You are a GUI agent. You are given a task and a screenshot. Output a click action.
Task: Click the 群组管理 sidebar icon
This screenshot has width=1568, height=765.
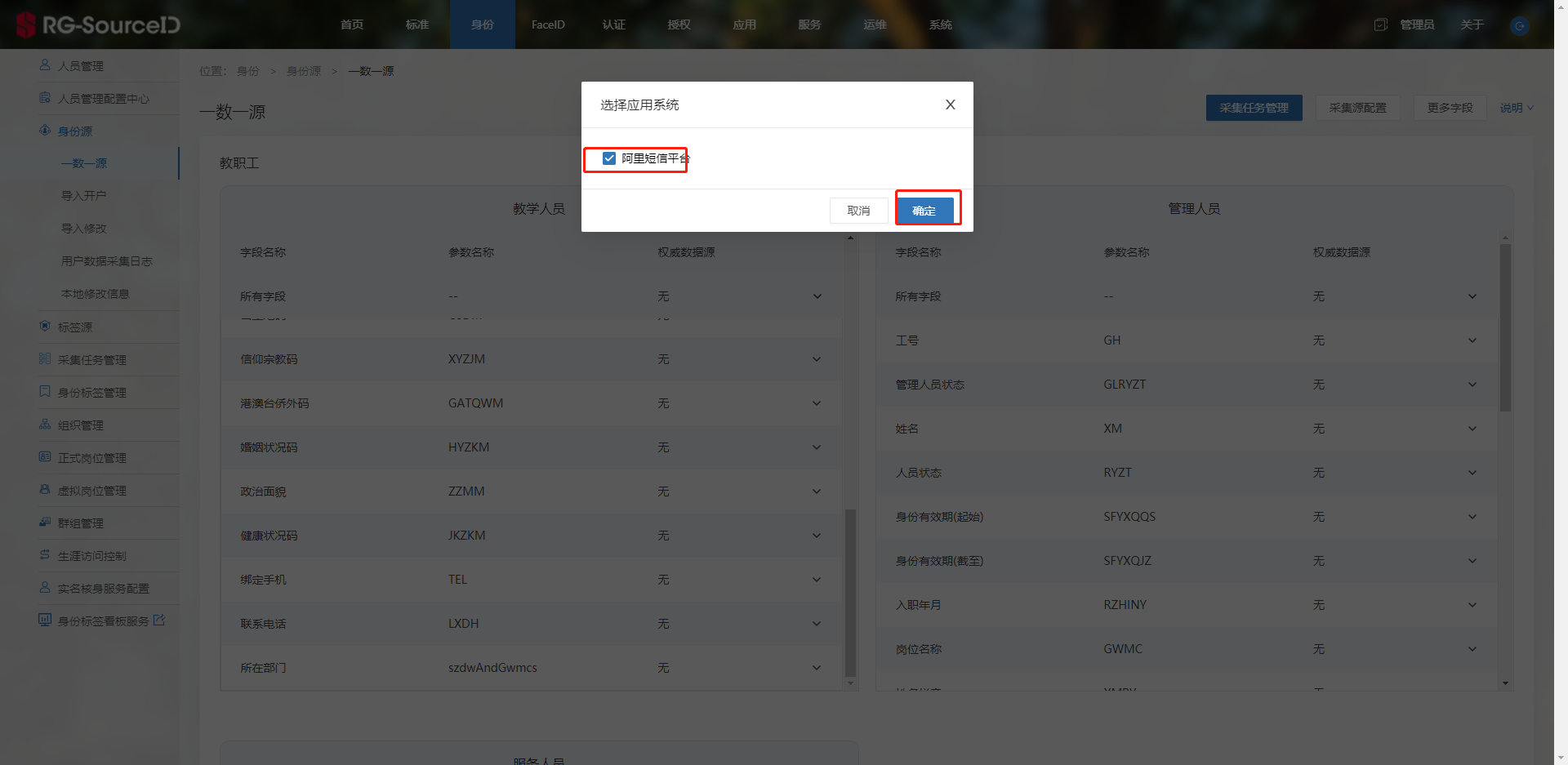point(45,522)
